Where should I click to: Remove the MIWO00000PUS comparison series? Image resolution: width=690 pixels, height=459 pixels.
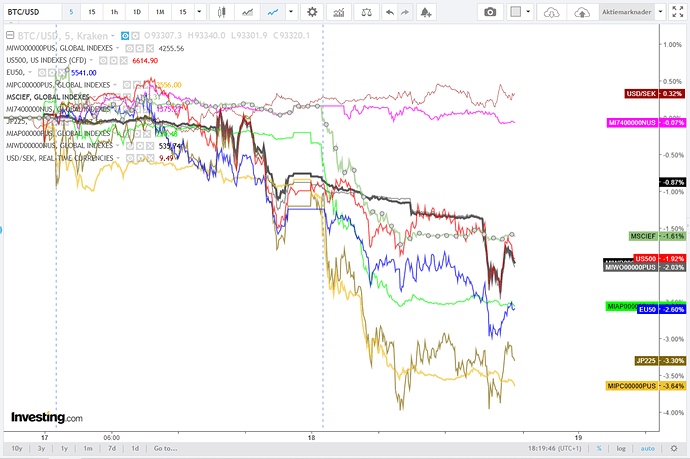tap(150, 48)
